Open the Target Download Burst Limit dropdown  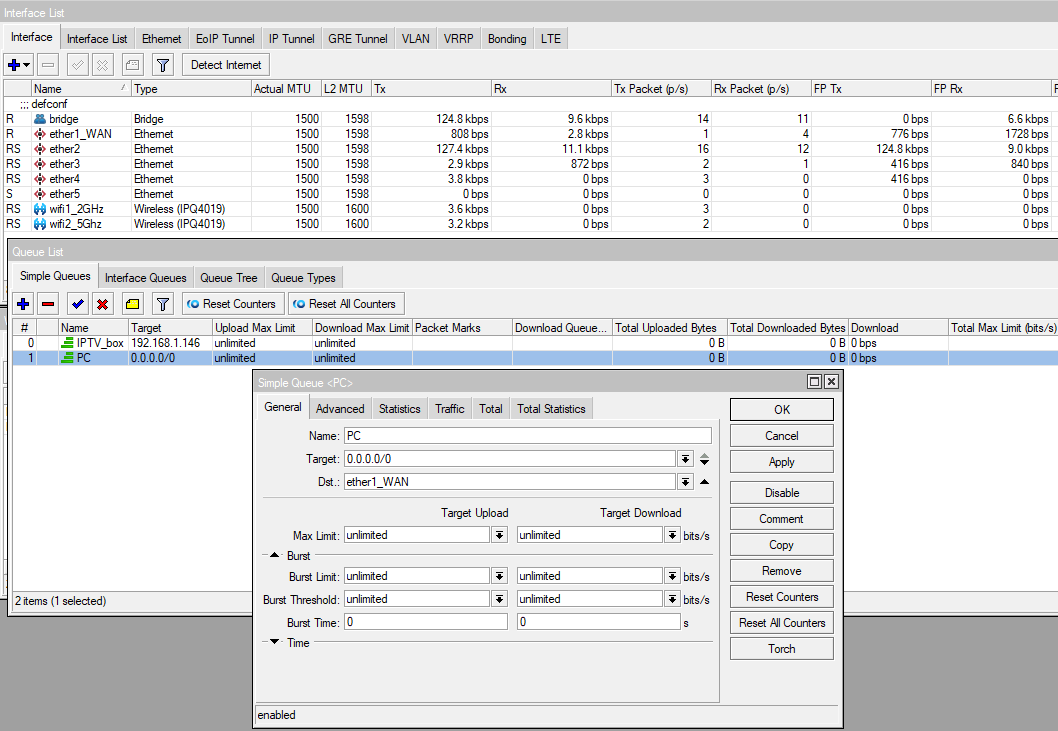click(x=672, y=576)
